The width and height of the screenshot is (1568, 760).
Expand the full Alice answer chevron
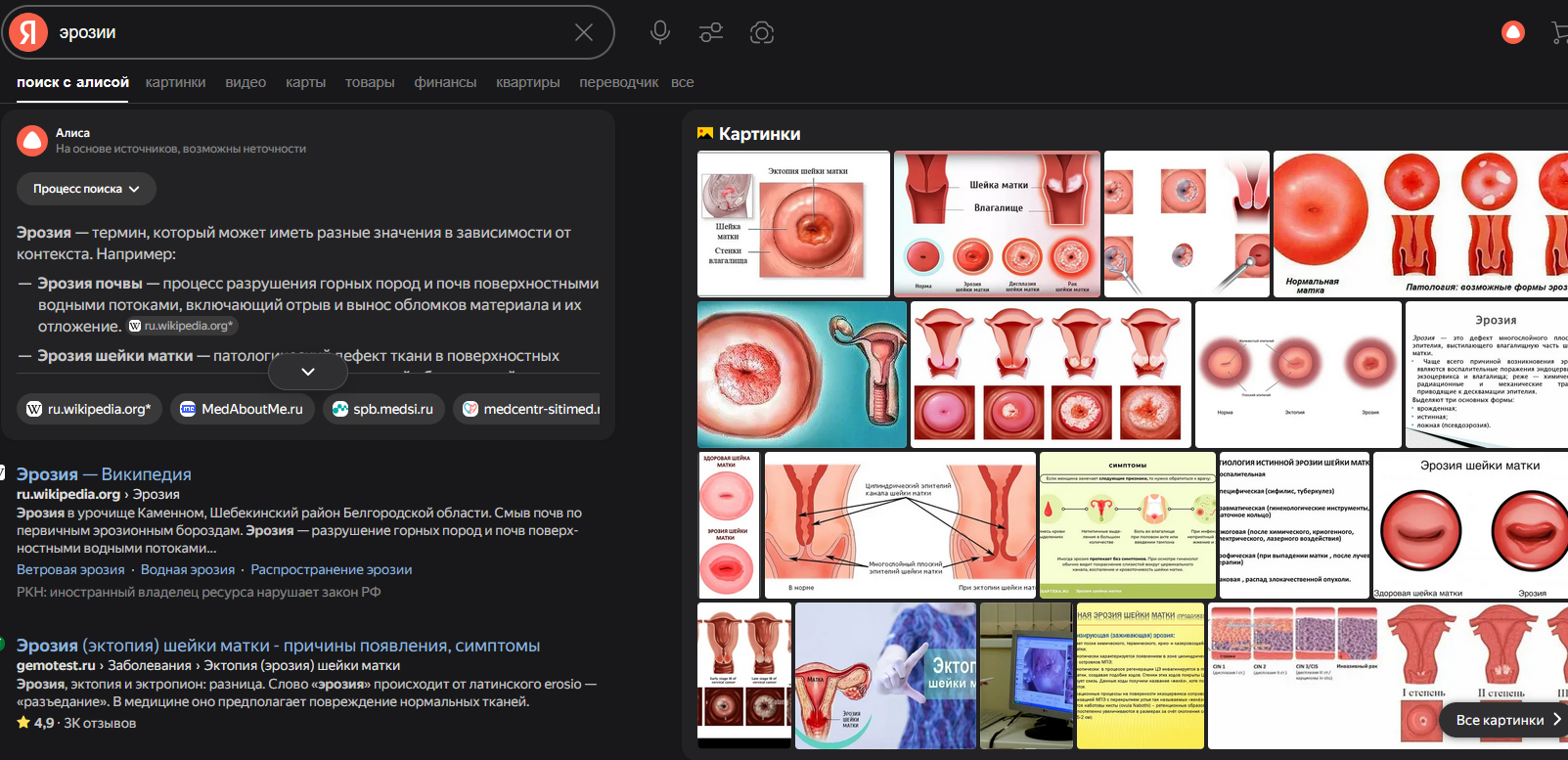pyautogui.click(x=307, y=372)
